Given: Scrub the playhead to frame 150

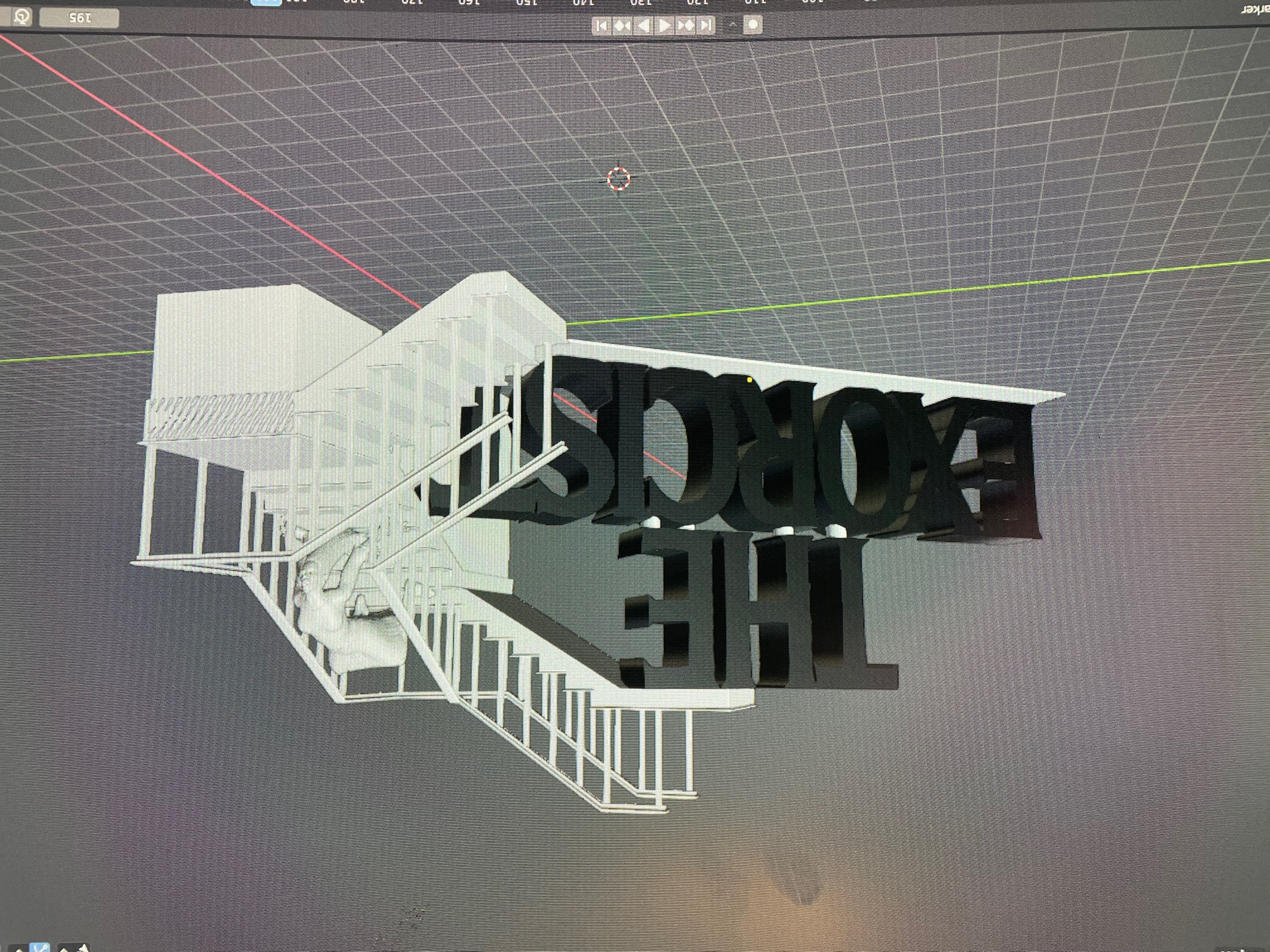Looking at the screenshot, I should (x=528, y=5).
